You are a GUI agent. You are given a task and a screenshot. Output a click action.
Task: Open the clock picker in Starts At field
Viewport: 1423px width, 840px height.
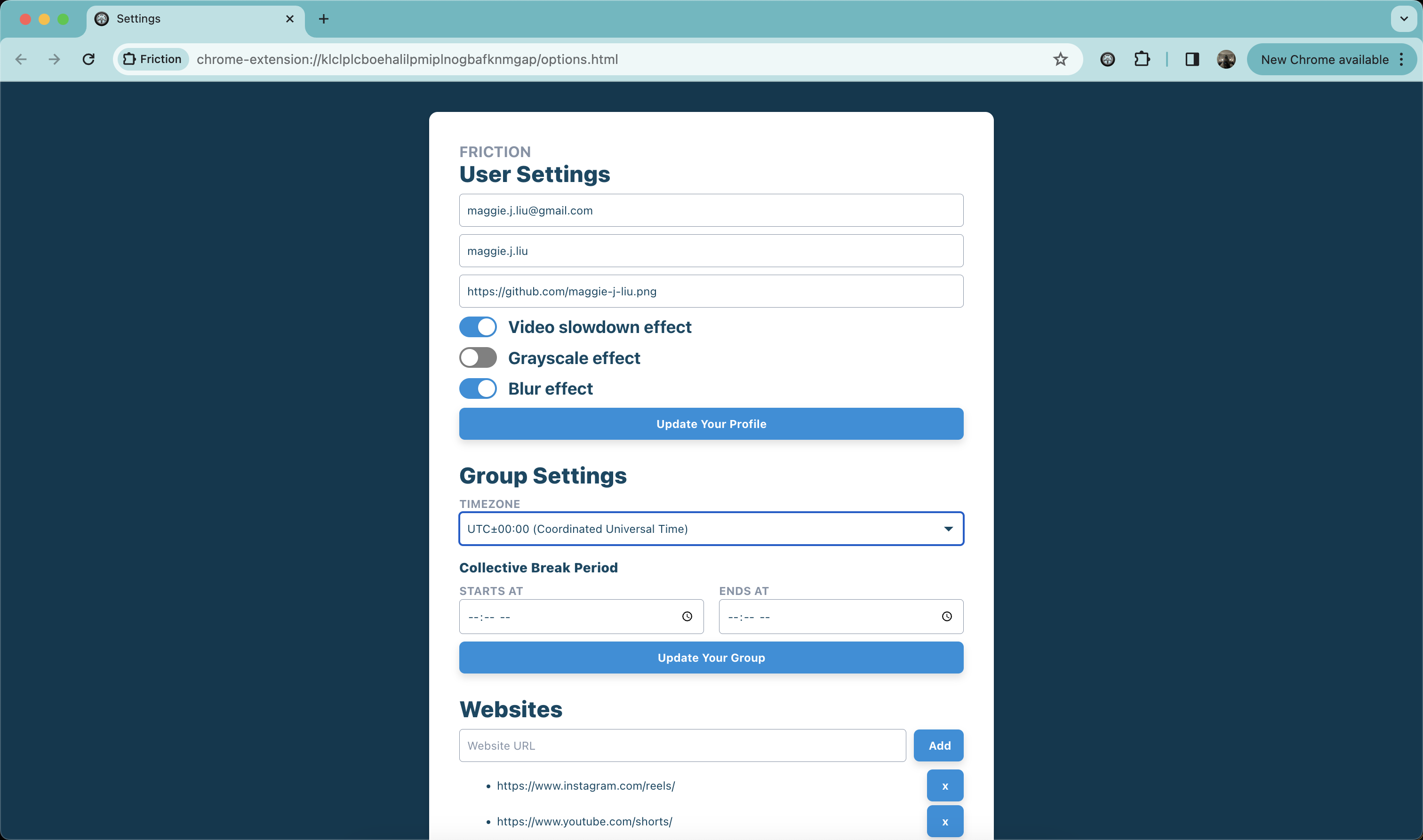pos(687,617)
